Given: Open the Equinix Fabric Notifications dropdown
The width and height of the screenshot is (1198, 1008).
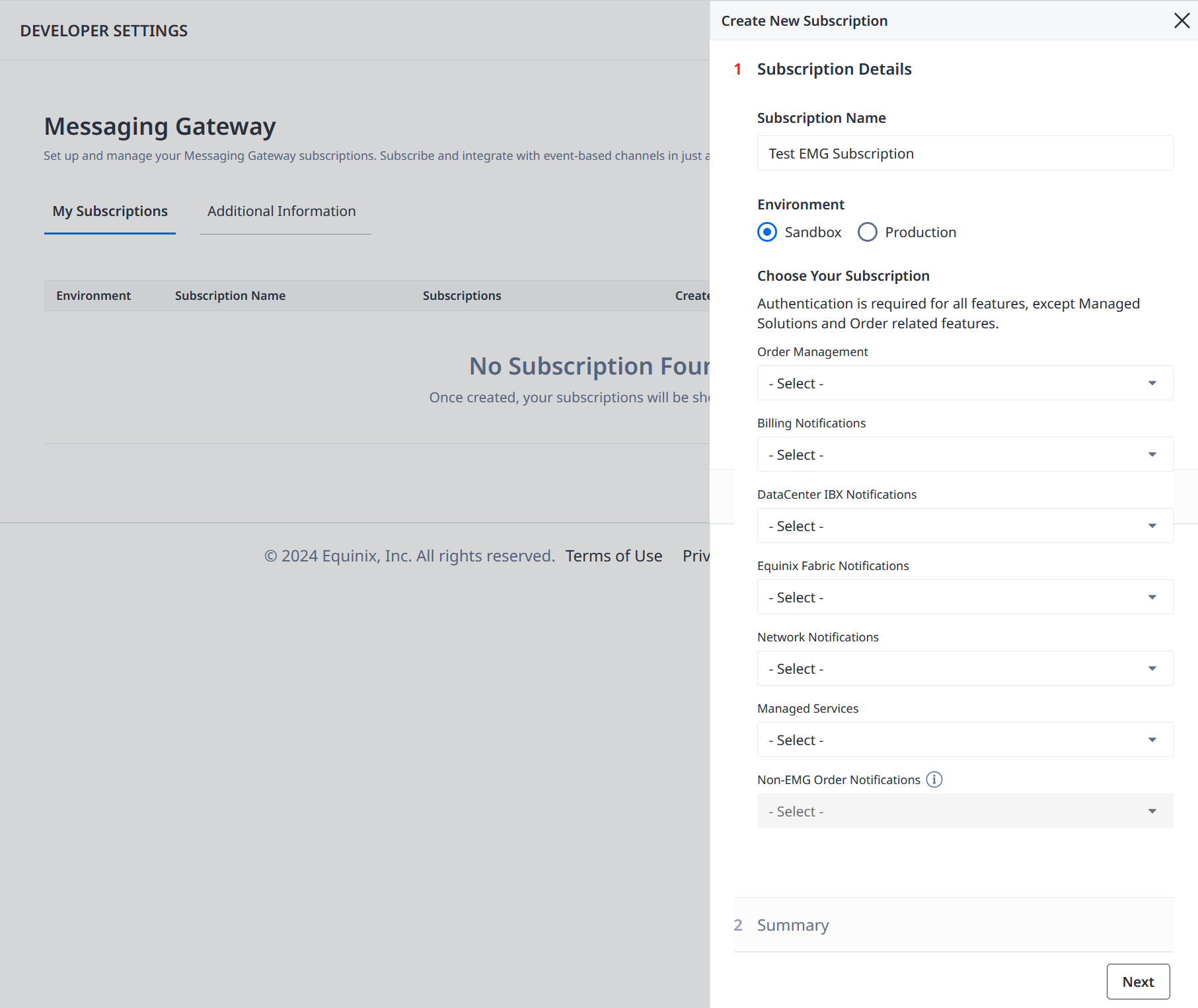Looking at the screenshot, I should click(965, 597).
